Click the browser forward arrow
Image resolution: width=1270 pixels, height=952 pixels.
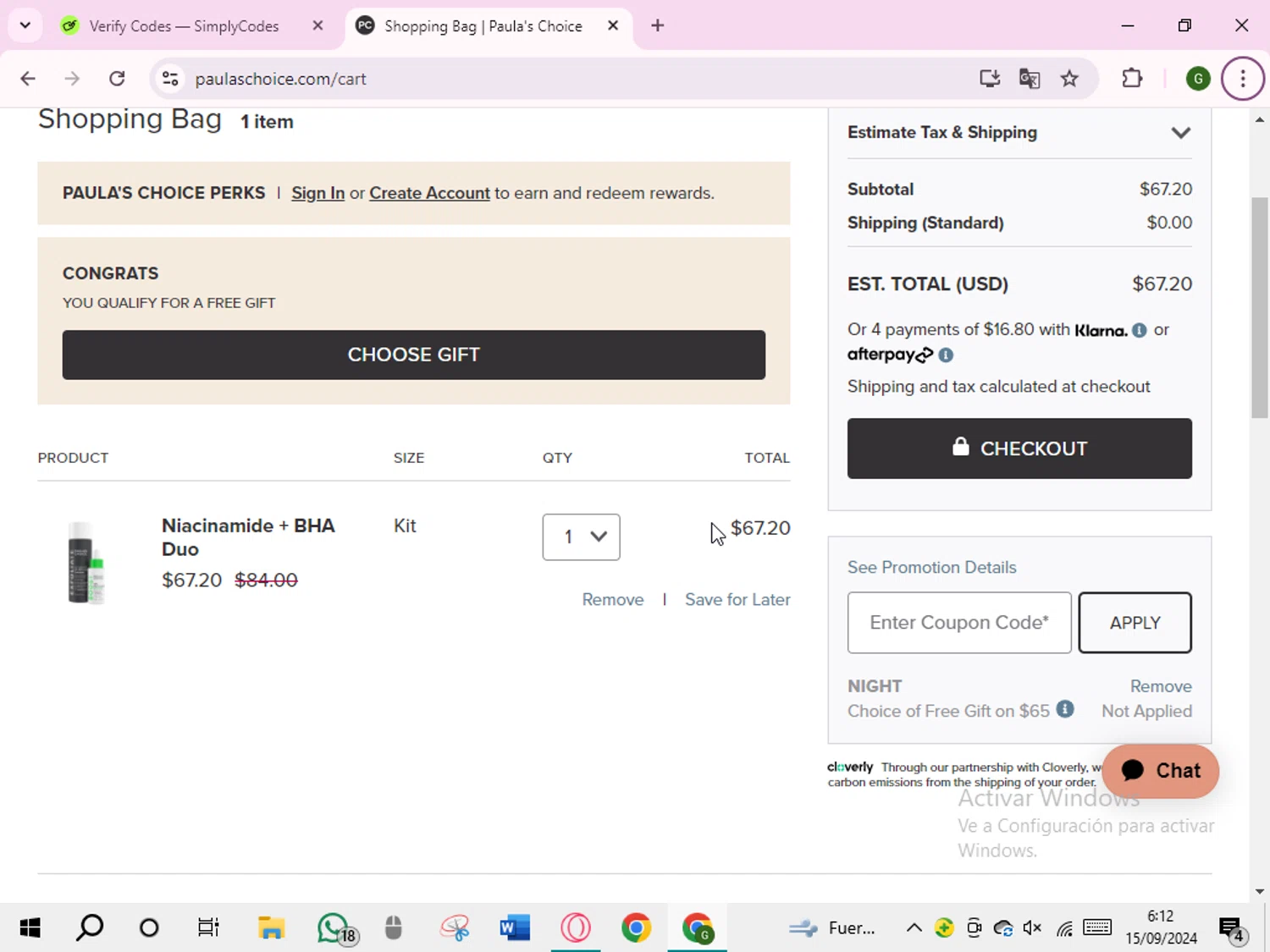pyautogui.click(x=72, y=79)
